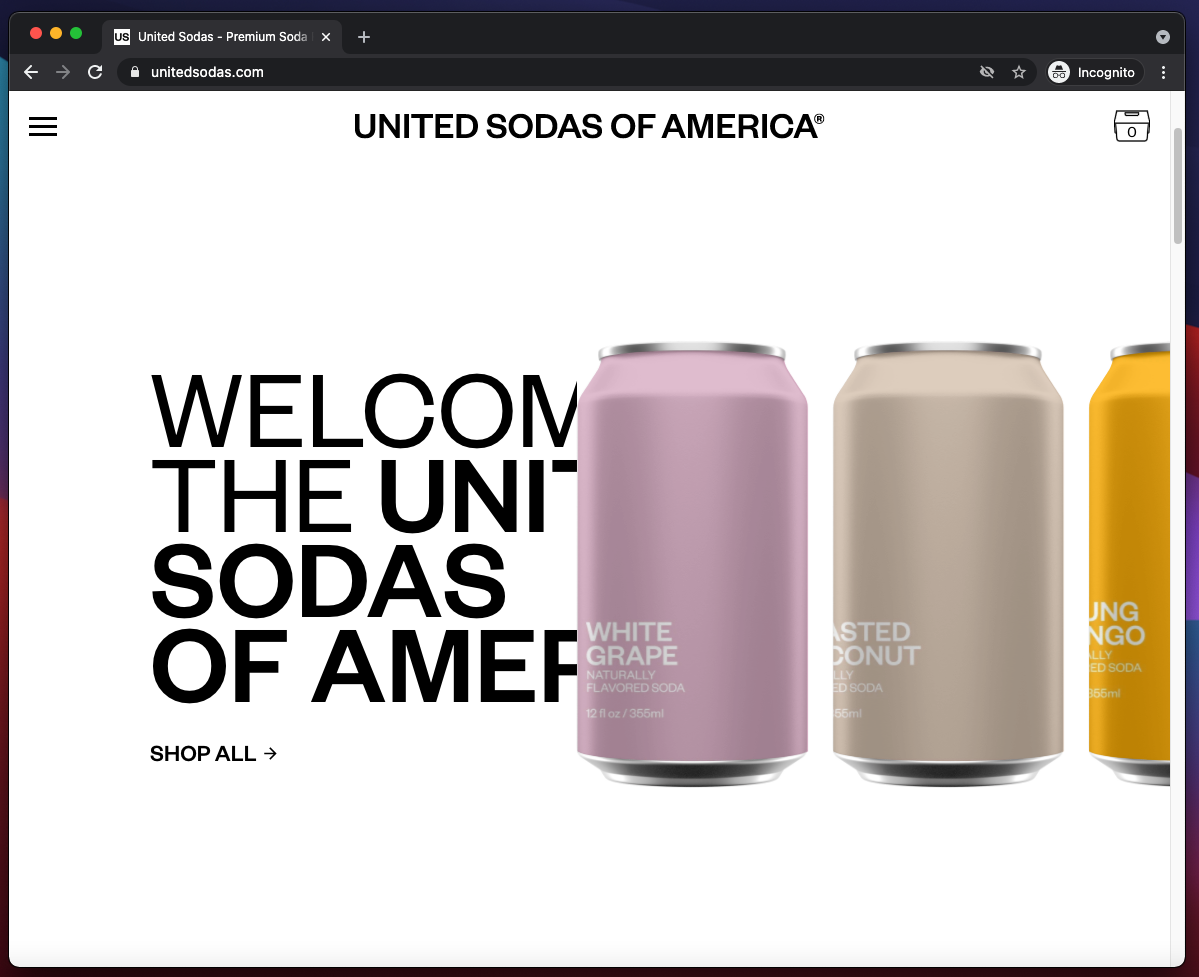Select the beige Toasted Coconut soda can

[x=947, y=564]
